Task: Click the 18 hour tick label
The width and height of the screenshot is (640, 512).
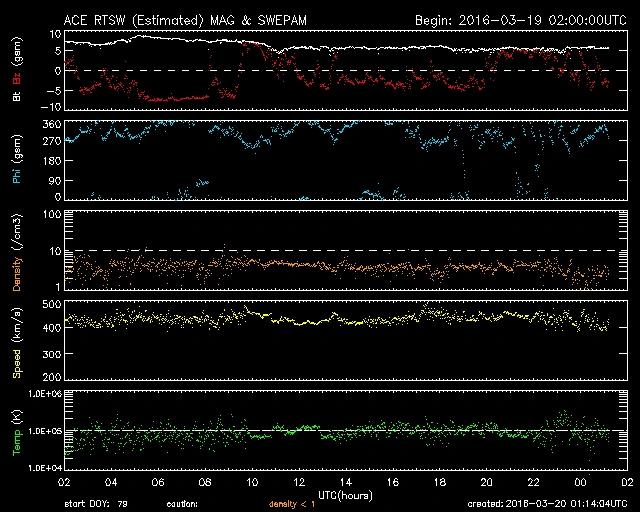Action: 440,483
